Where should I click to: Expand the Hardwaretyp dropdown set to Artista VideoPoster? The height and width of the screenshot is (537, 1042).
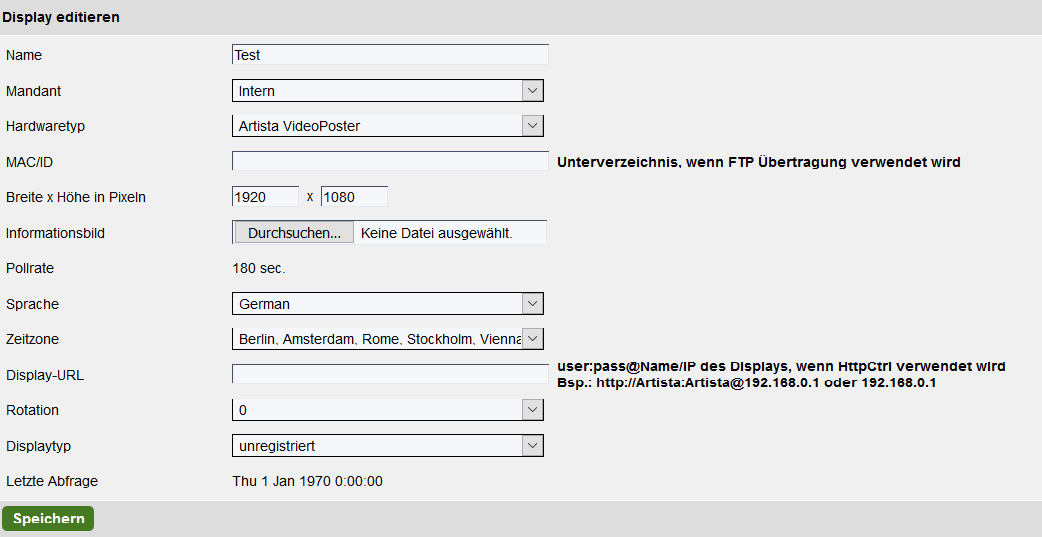point(378,126)
